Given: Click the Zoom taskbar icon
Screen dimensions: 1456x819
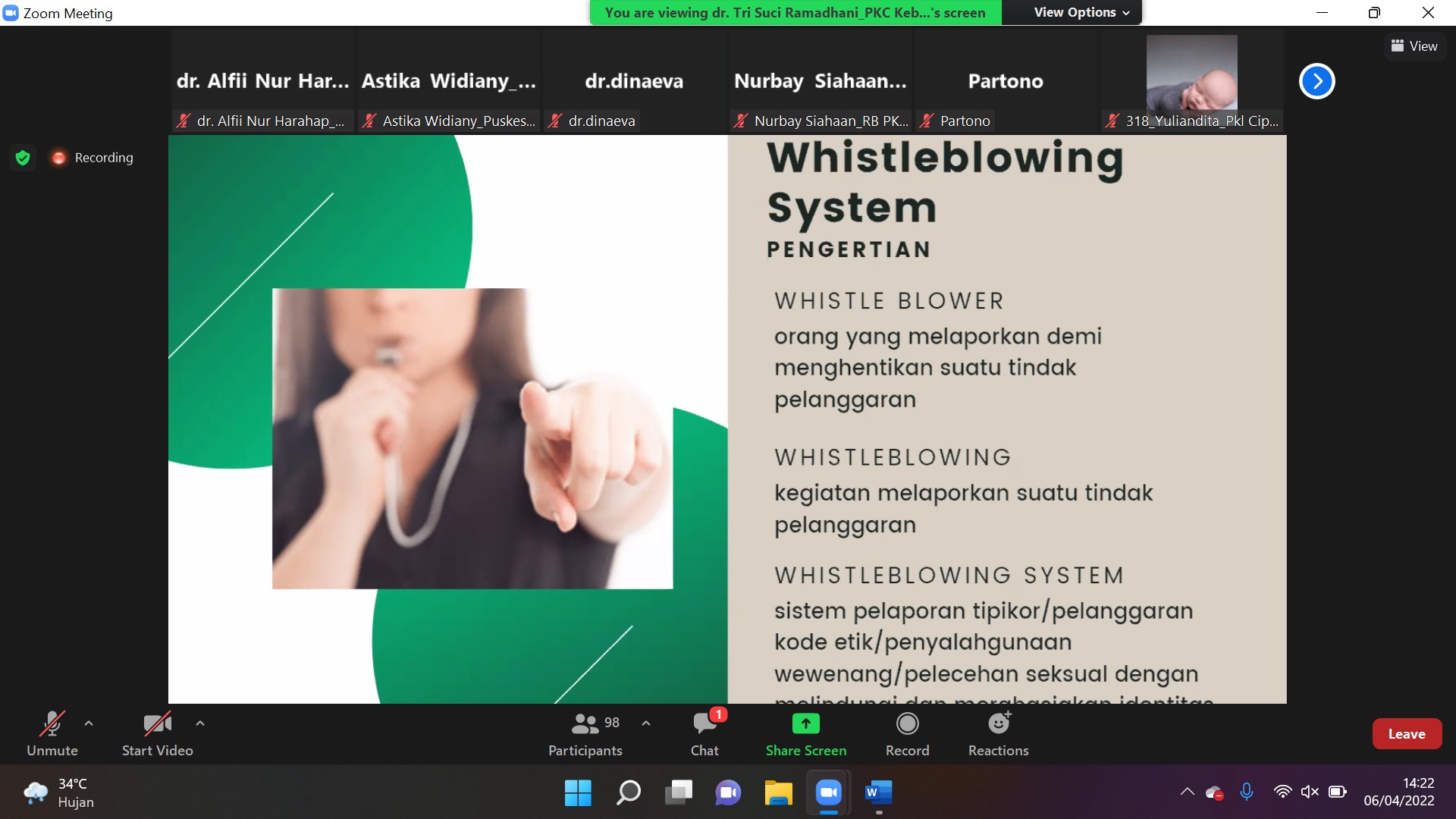Looking at the screenshot, I should pos(828,793).
